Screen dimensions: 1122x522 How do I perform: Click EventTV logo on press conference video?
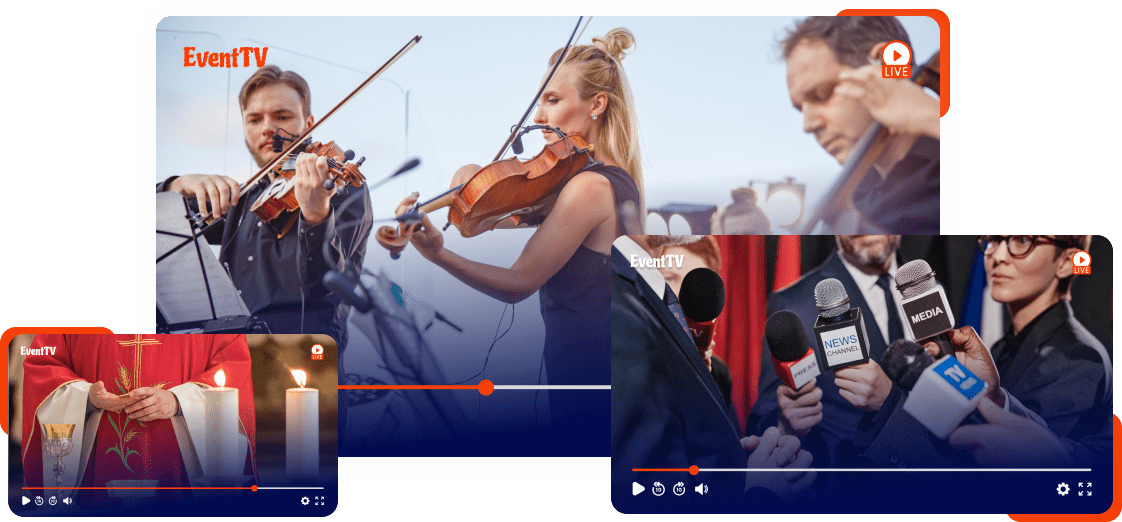[x=657, y=262]
